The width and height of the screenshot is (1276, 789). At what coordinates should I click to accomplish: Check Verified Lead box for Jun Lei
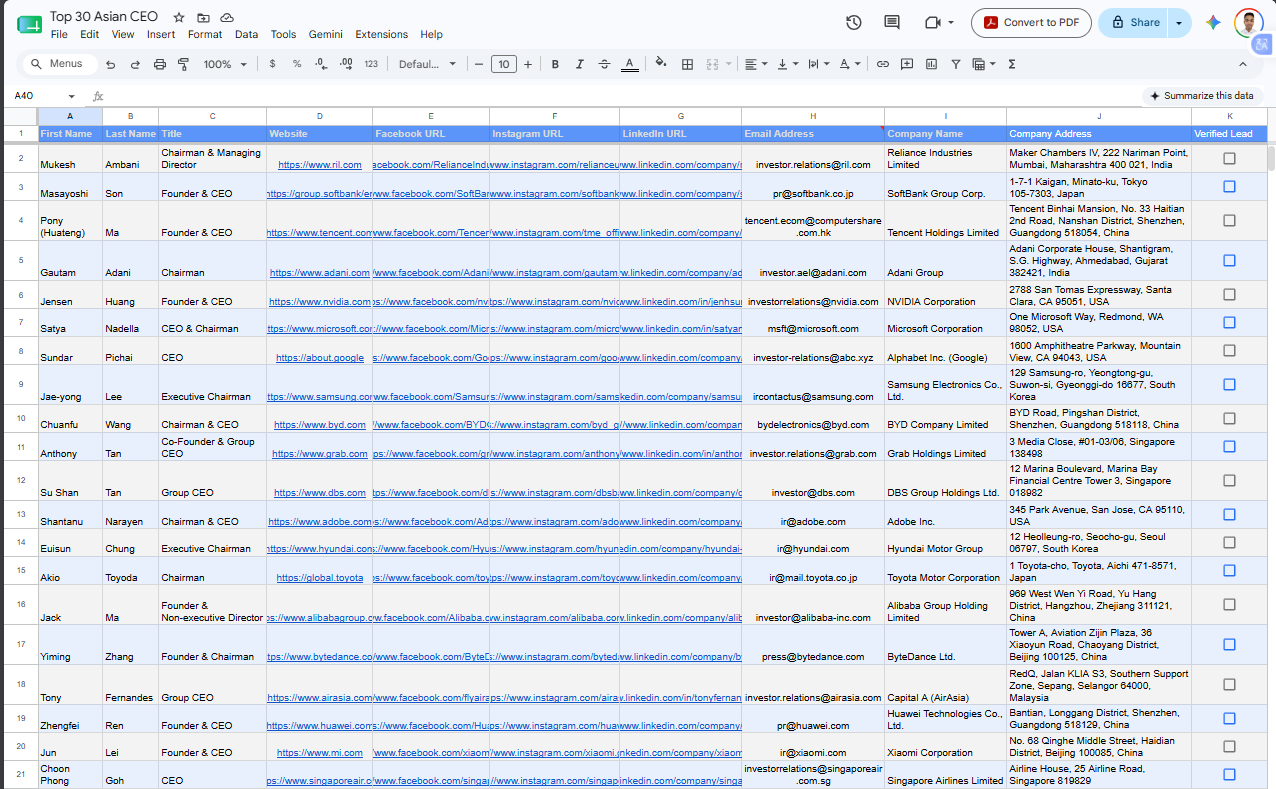1229,746
